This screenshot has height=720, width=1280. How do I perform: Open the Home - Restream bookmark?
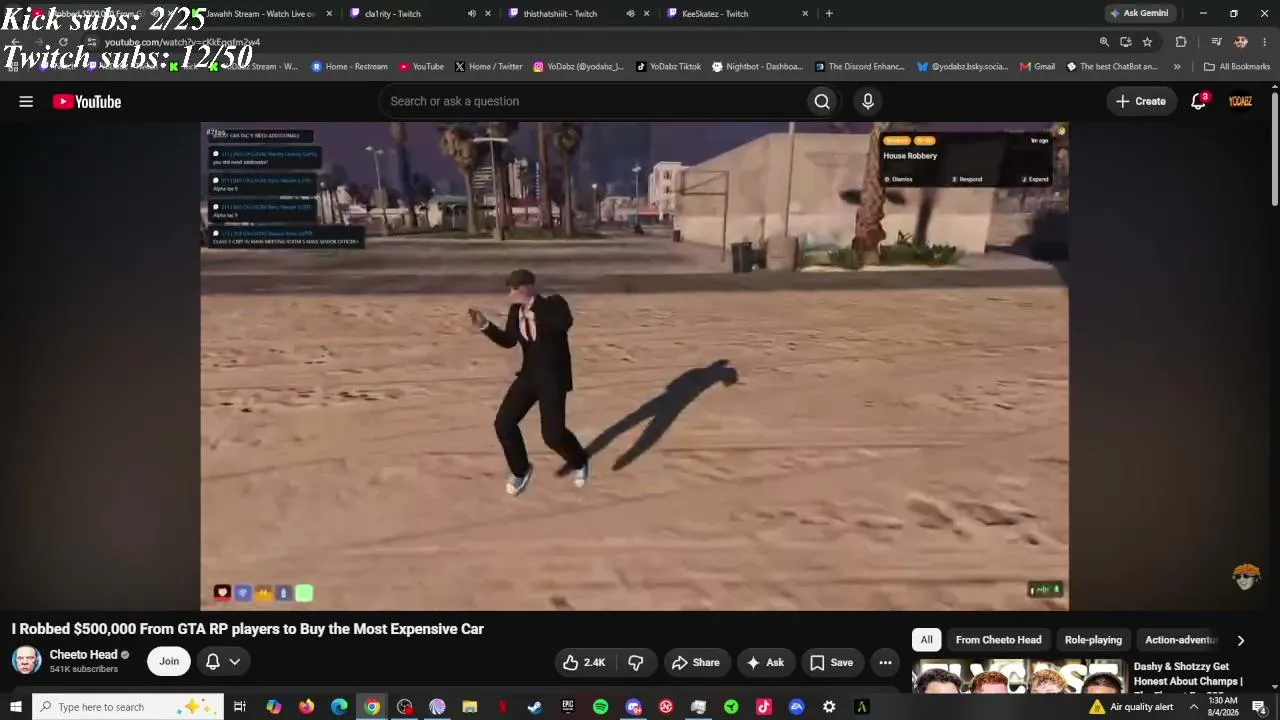pyautogui.click(x=349, y=67)
